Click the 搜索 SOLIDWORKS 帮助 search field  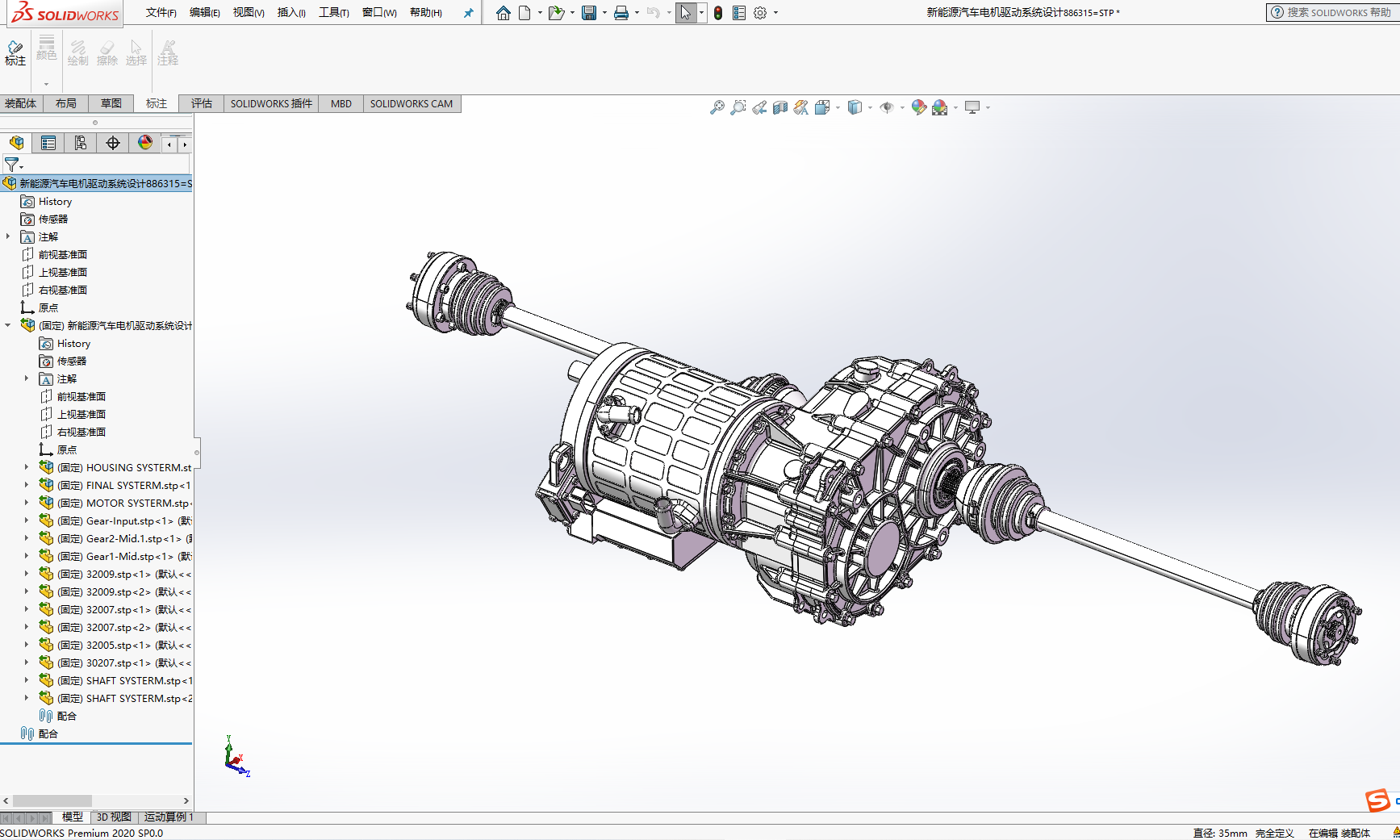pyautogui.click(x=1333, y=12)
